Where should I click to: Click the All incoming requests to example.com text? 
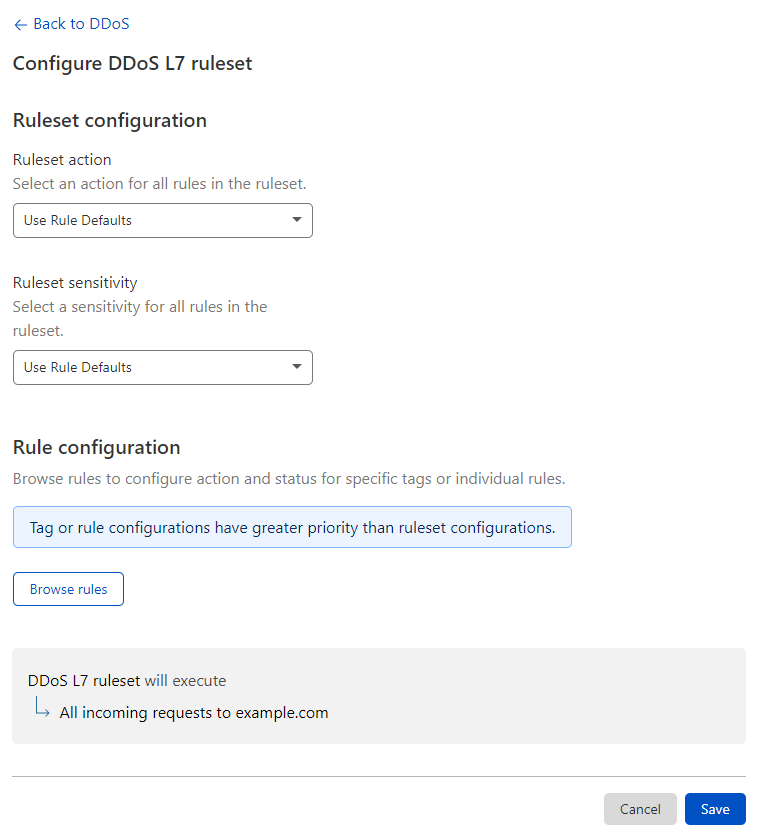[194, 712]
